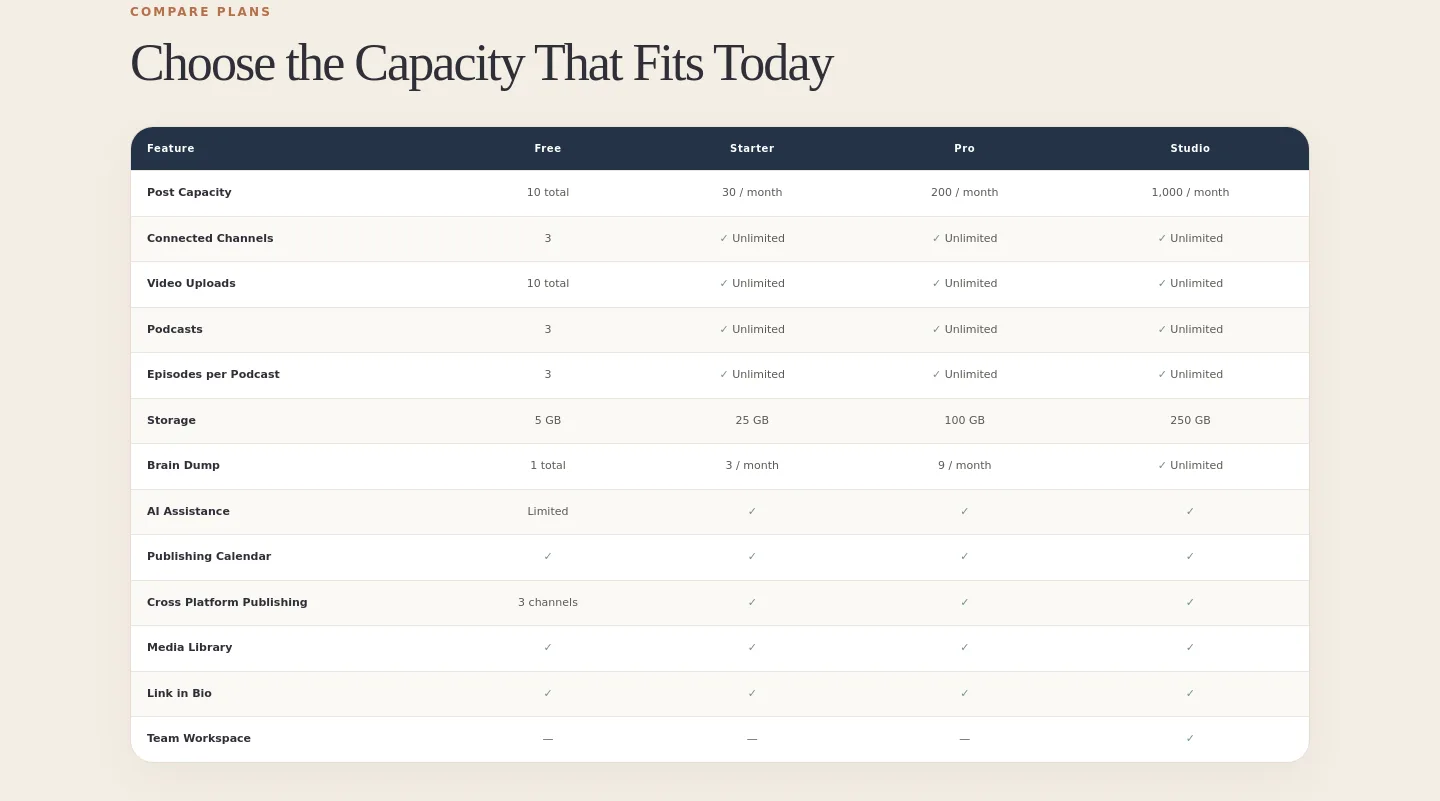Select the Free column header
The height and width of the screenshot is (801, 1440).
click(548, 148)
